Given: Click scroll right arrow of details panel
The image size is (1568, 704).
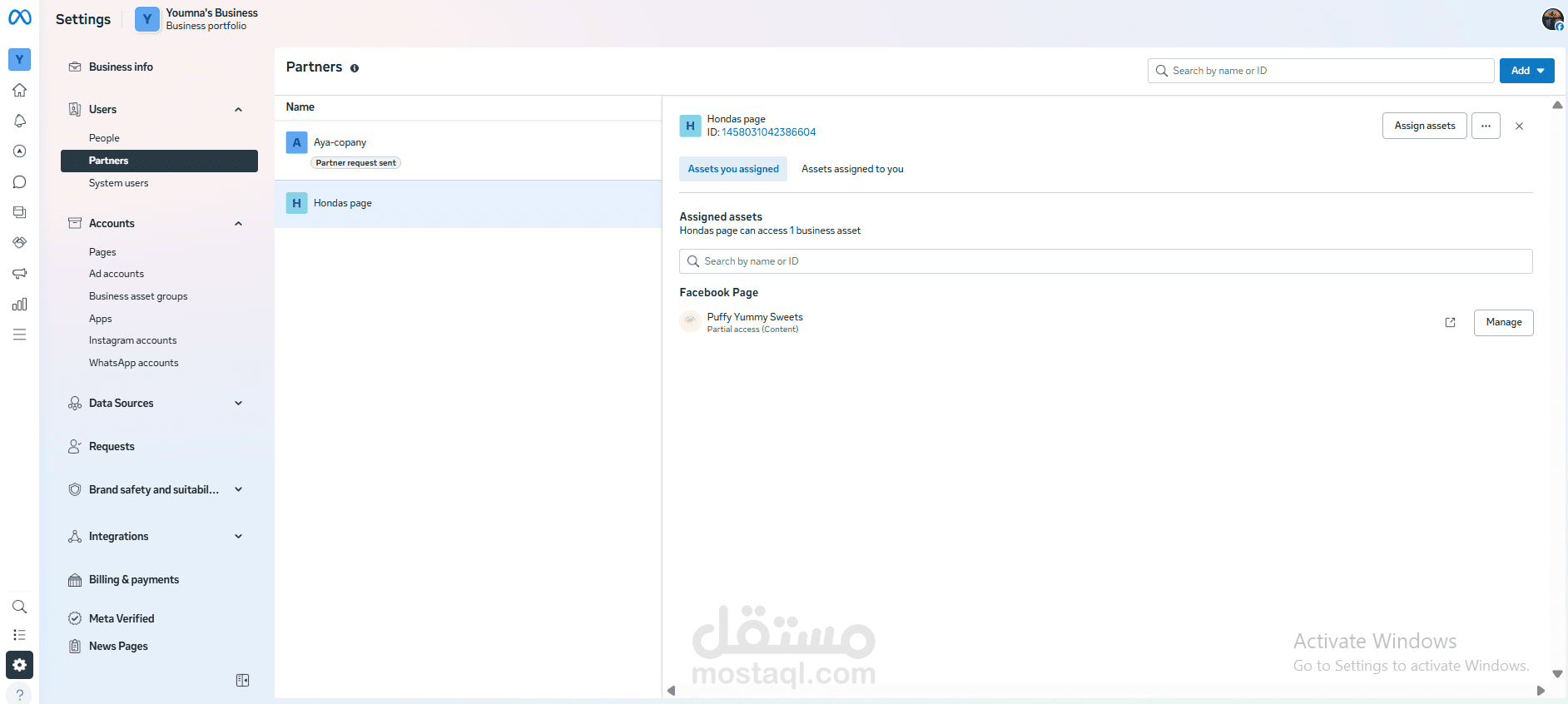Looking at the screenshot, I should 1541,691.
